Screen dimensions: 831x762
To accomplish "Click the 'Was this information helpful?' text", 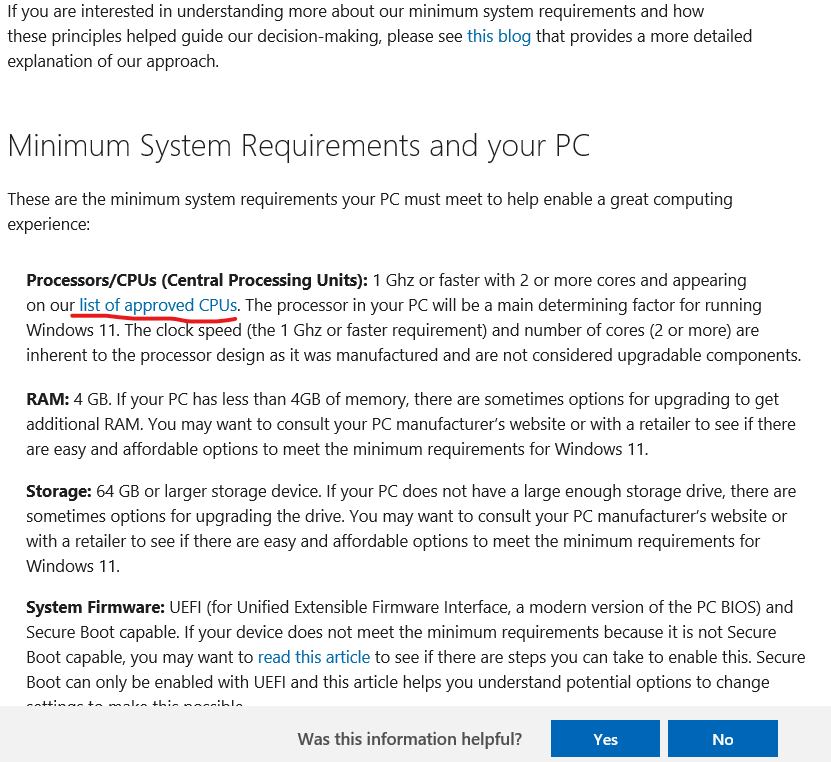I will tap(410, 739).
